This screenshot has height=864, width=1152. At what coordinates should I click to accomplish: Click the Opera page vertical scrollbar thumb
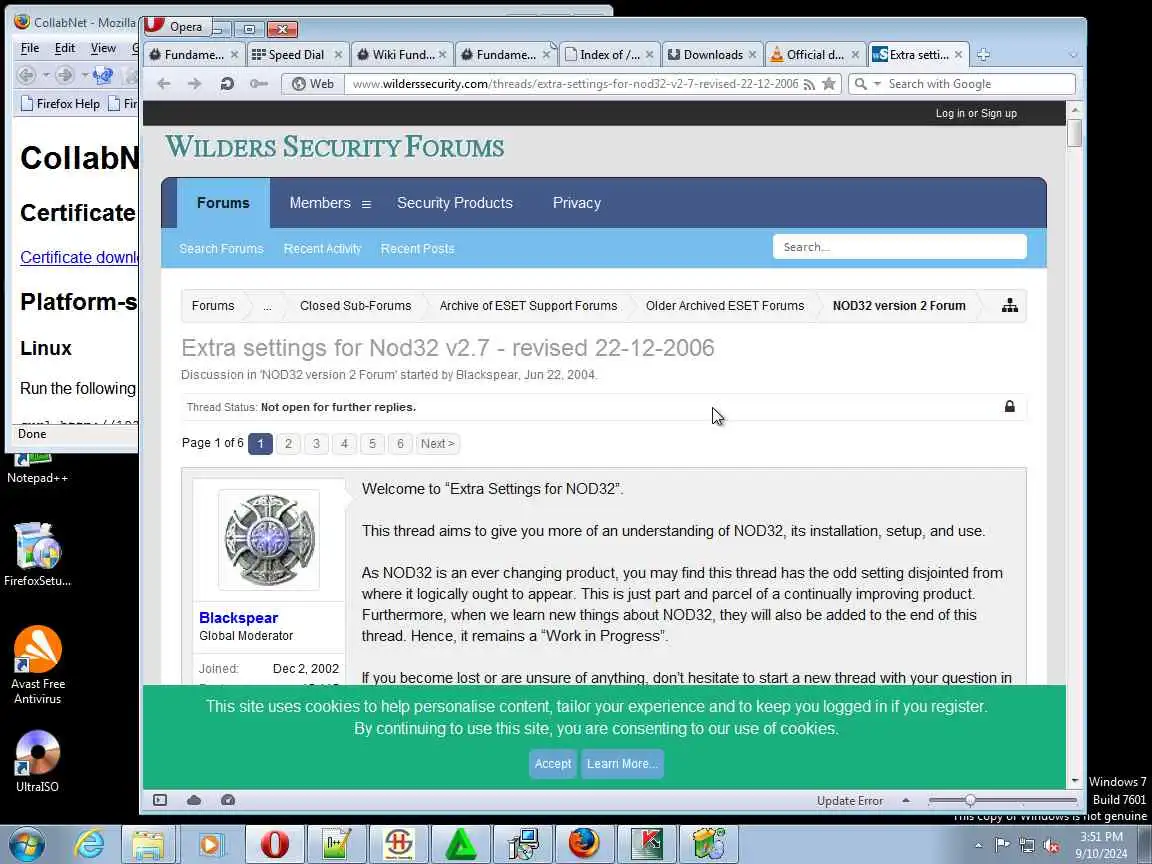tap(1075, 133)
